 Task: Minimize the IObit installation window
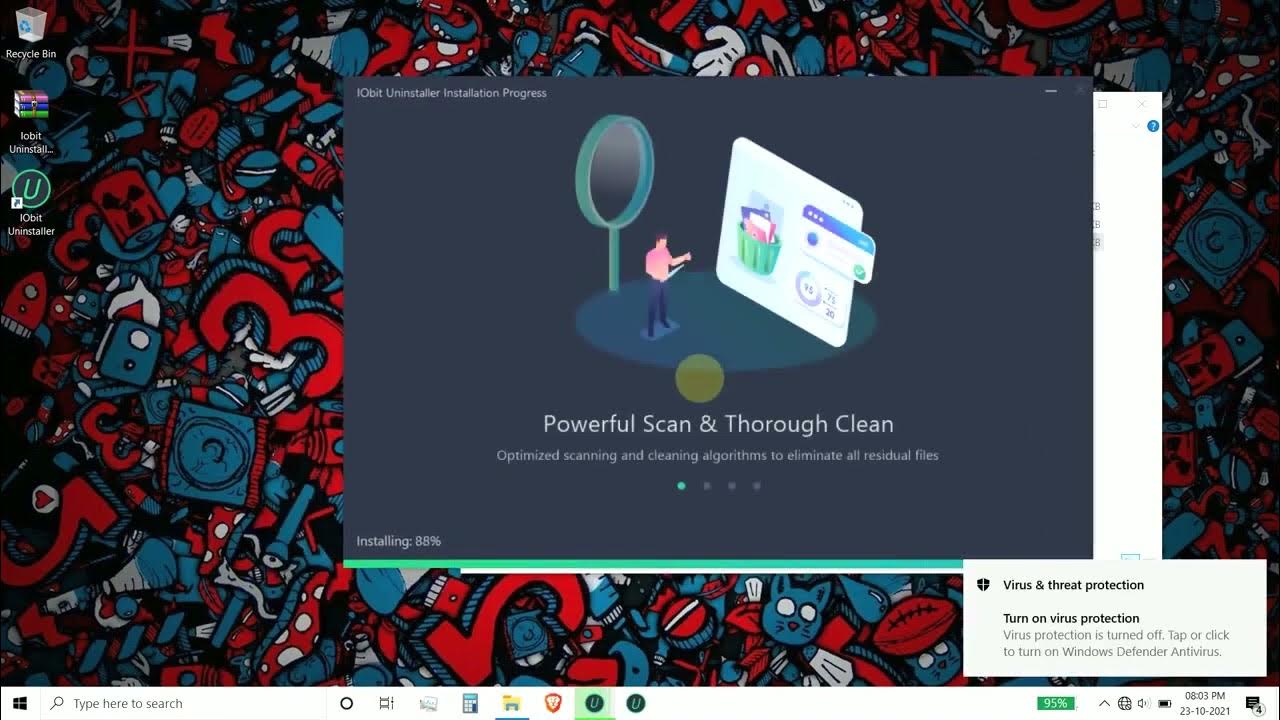tap(1051, 91)
